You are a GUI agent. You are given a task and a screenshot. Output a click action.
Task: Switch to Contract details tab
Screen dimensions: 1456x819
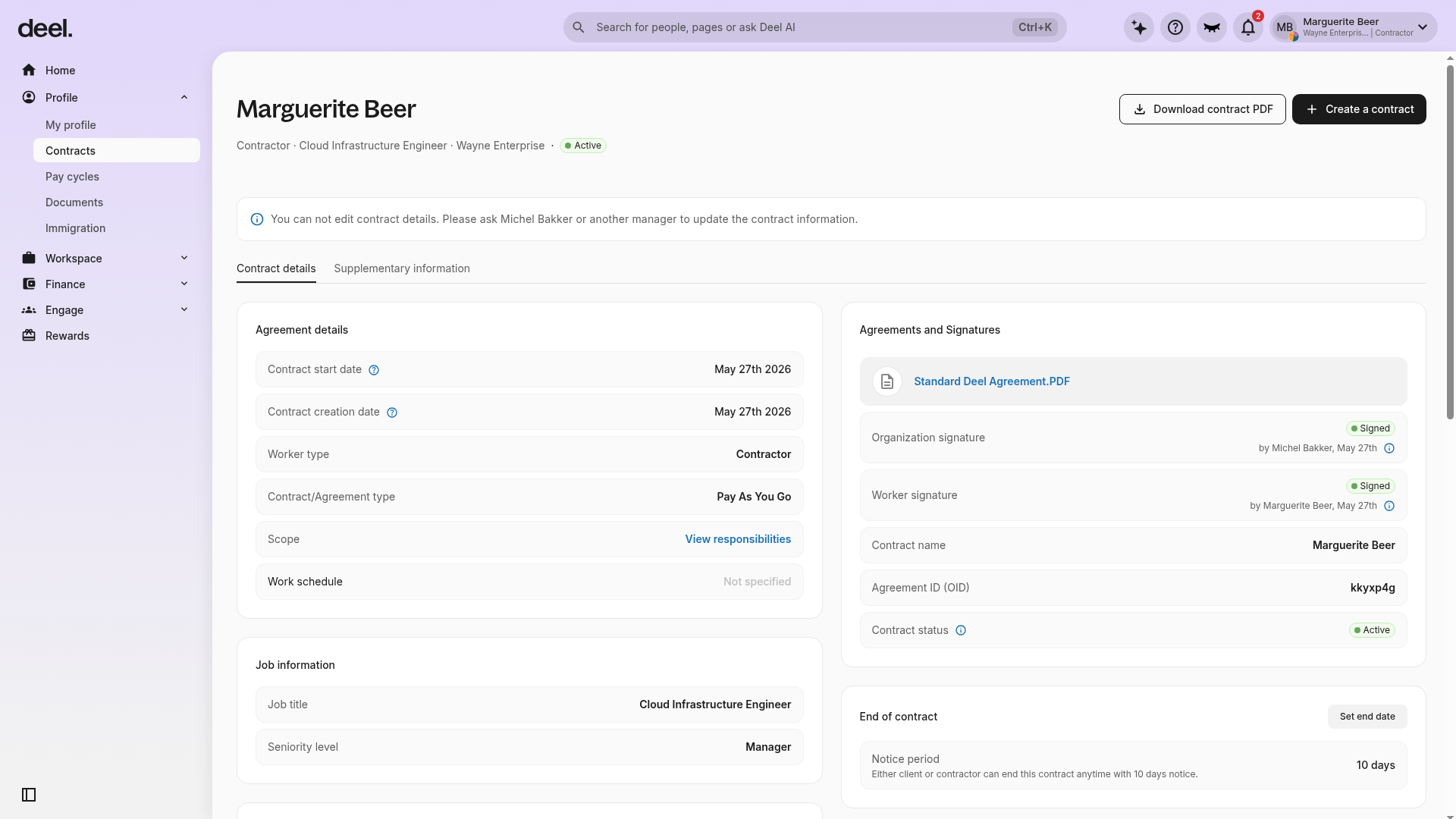276,268
